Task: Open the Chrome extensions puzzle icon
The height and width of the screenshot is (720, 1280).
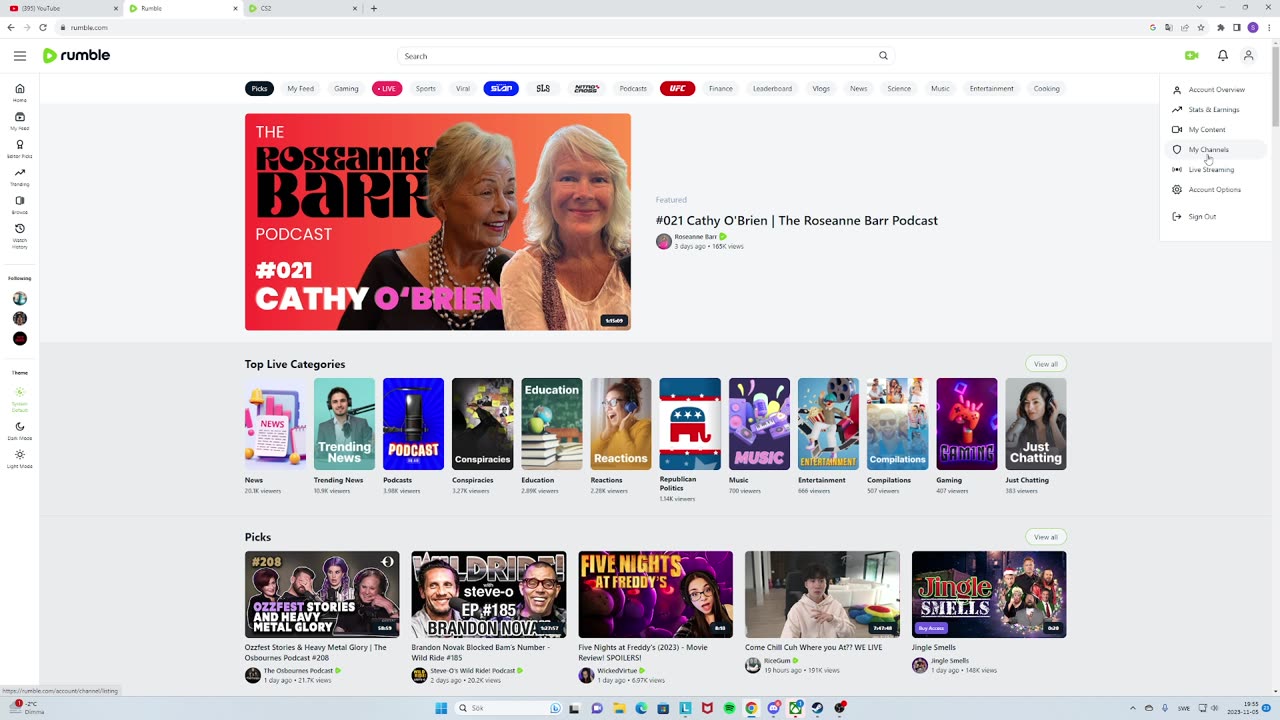Action: (x=1221, y=27)
